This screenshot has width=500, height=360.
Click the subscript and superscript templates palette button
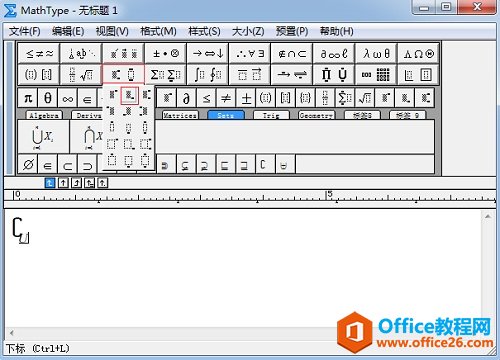point(123,74)
